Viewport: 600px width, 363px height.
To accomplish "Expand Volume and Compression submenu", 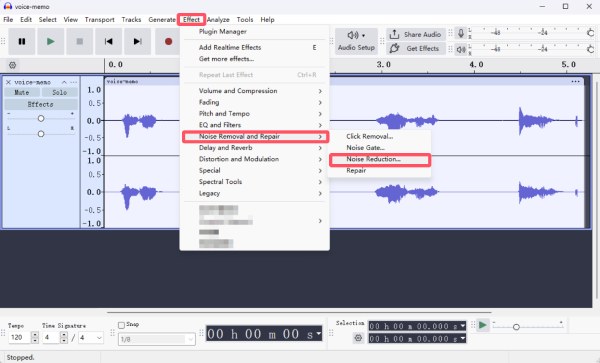I will [x=254, y=91].
